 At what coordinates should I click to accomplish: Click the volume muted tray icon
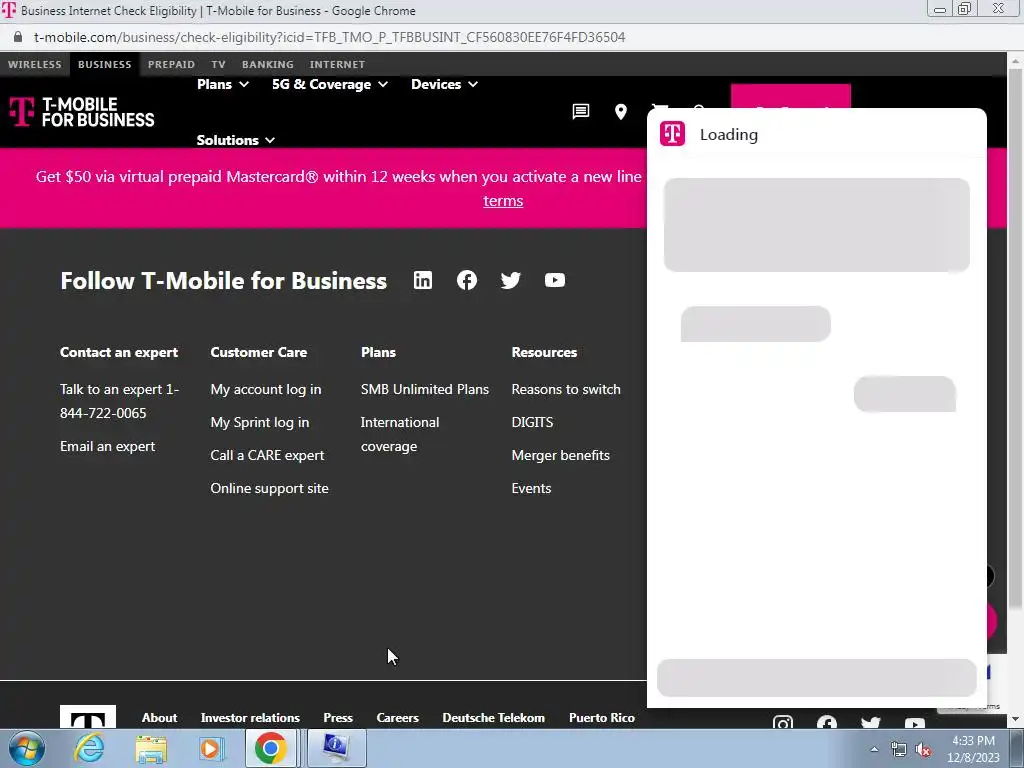coord(923,750)
